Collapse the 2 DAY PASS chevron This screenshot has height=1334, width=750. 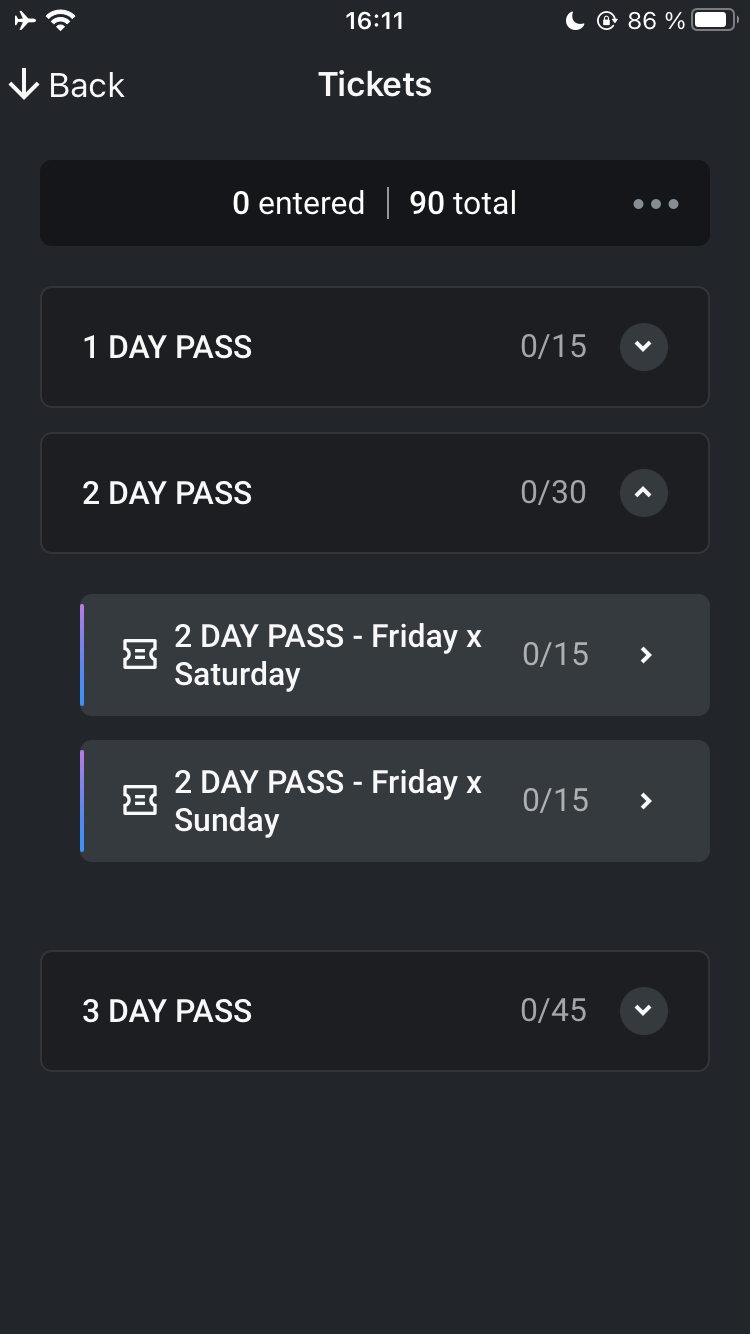[644, 493]
